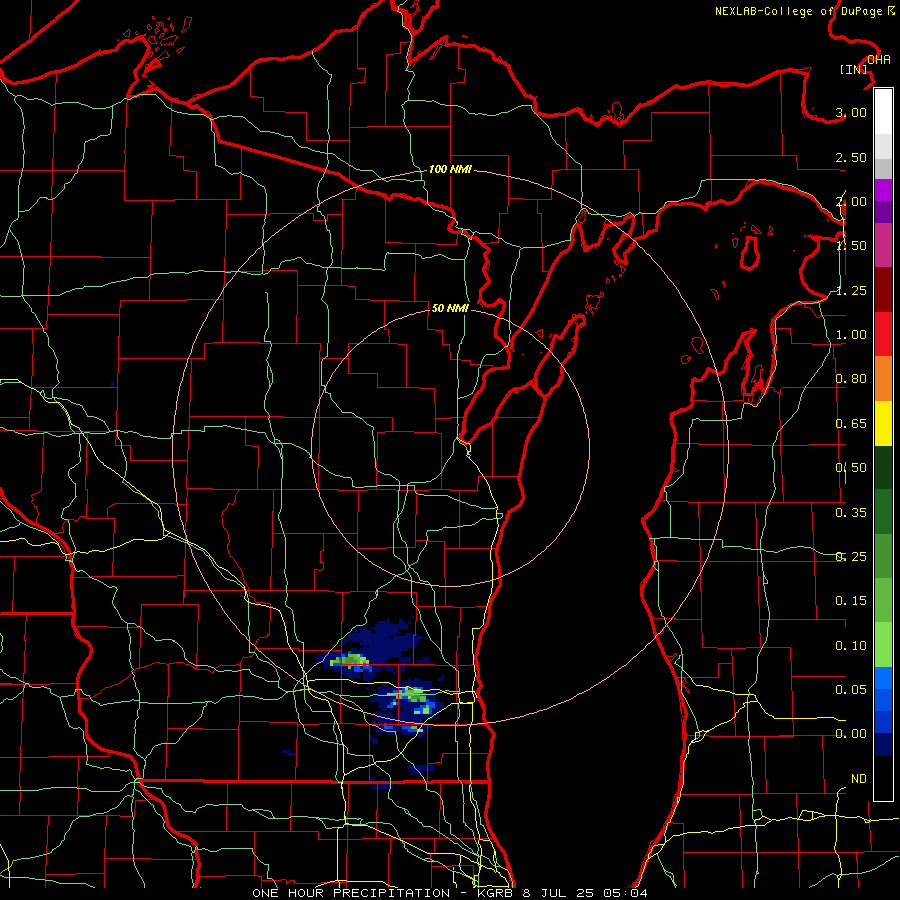Select the pink legend swatch at 1.50
The width and height of the screenshot is (900, 900).
coord(883,245)
